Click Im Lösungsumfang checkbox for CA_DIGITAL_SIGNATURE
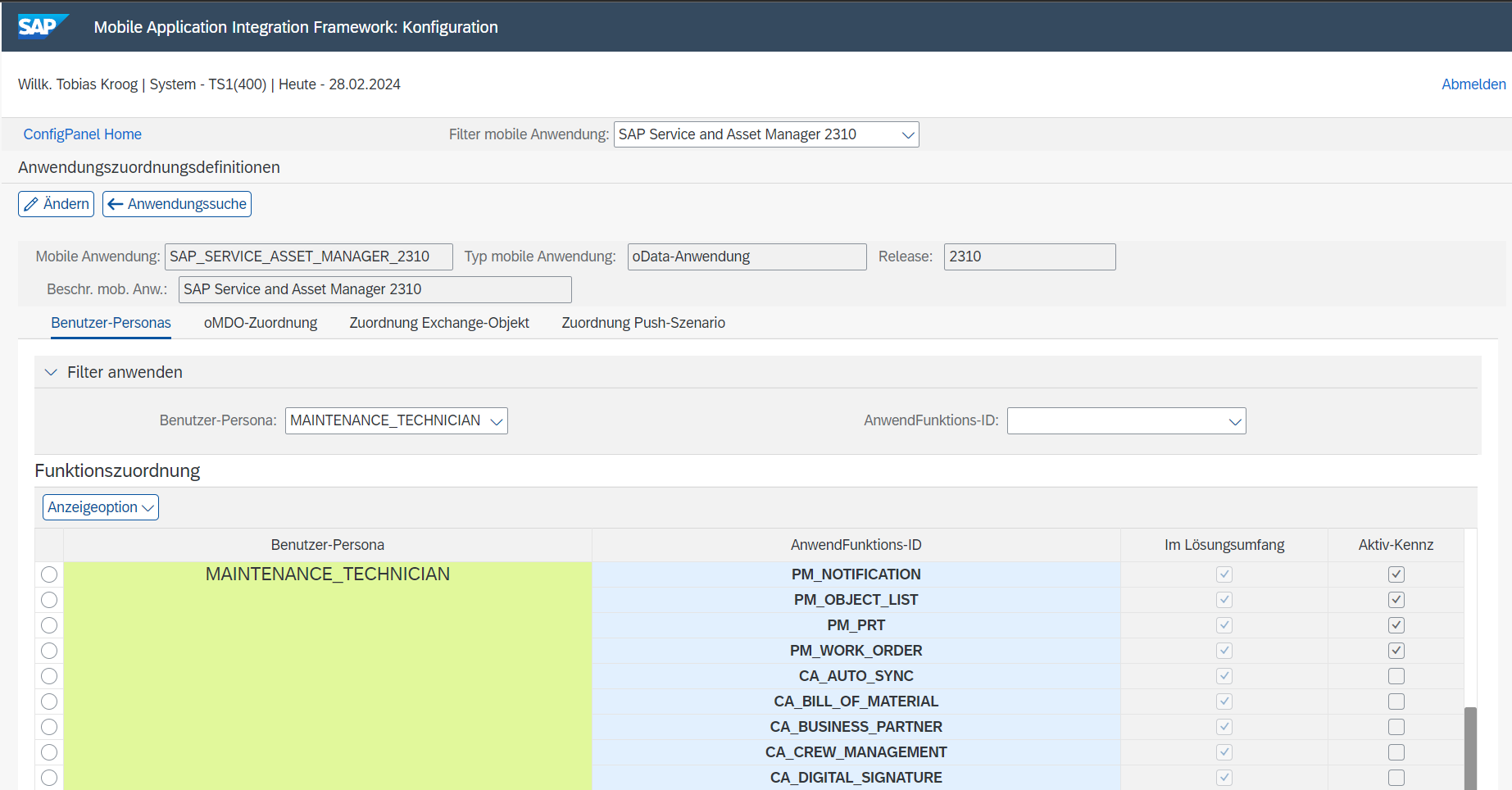Screen dimensions: 1512x790 1224,778
